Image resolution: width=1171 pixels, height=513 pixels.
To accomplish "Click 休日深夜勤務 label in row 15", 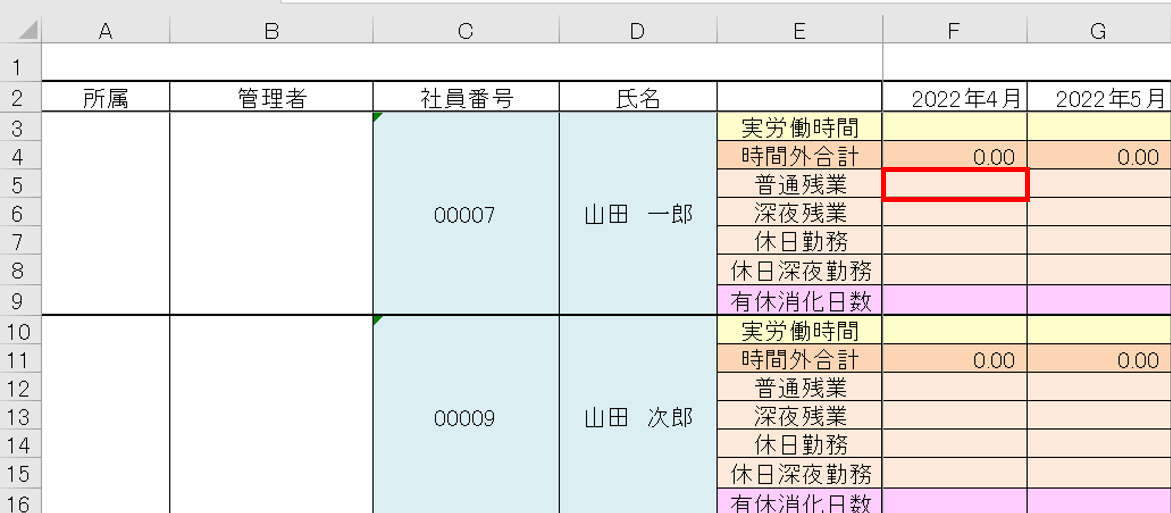I will coord(799,473).
